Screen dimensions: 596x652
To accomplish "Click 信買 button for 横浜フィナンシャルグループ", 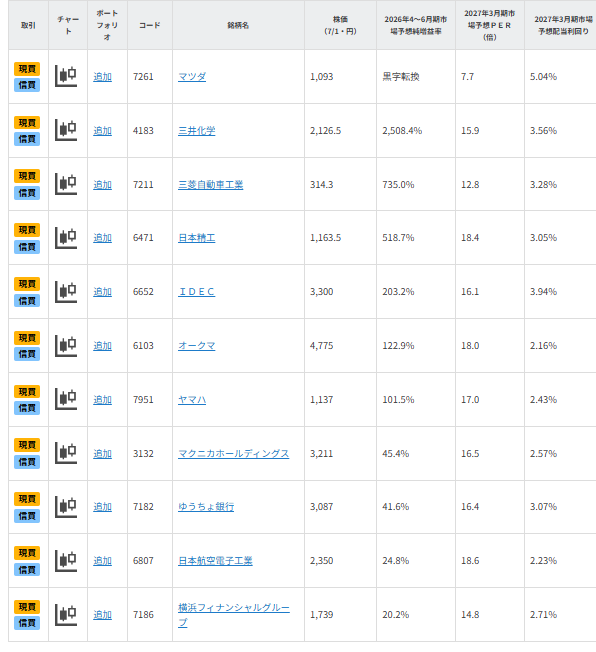I will point(27,623).
